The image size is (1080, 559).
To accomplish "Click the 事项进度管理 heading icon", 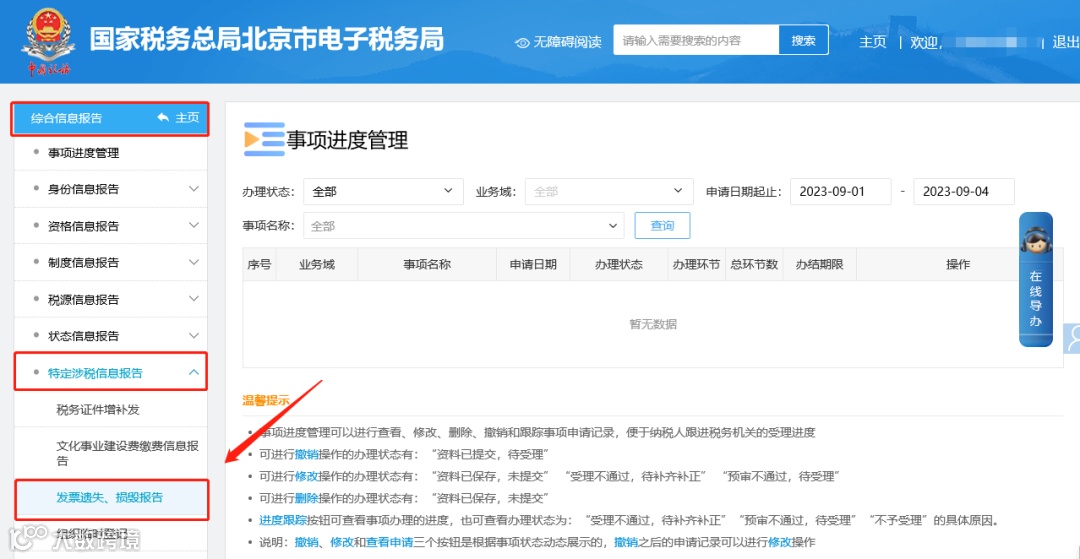I will click(264, 139).
